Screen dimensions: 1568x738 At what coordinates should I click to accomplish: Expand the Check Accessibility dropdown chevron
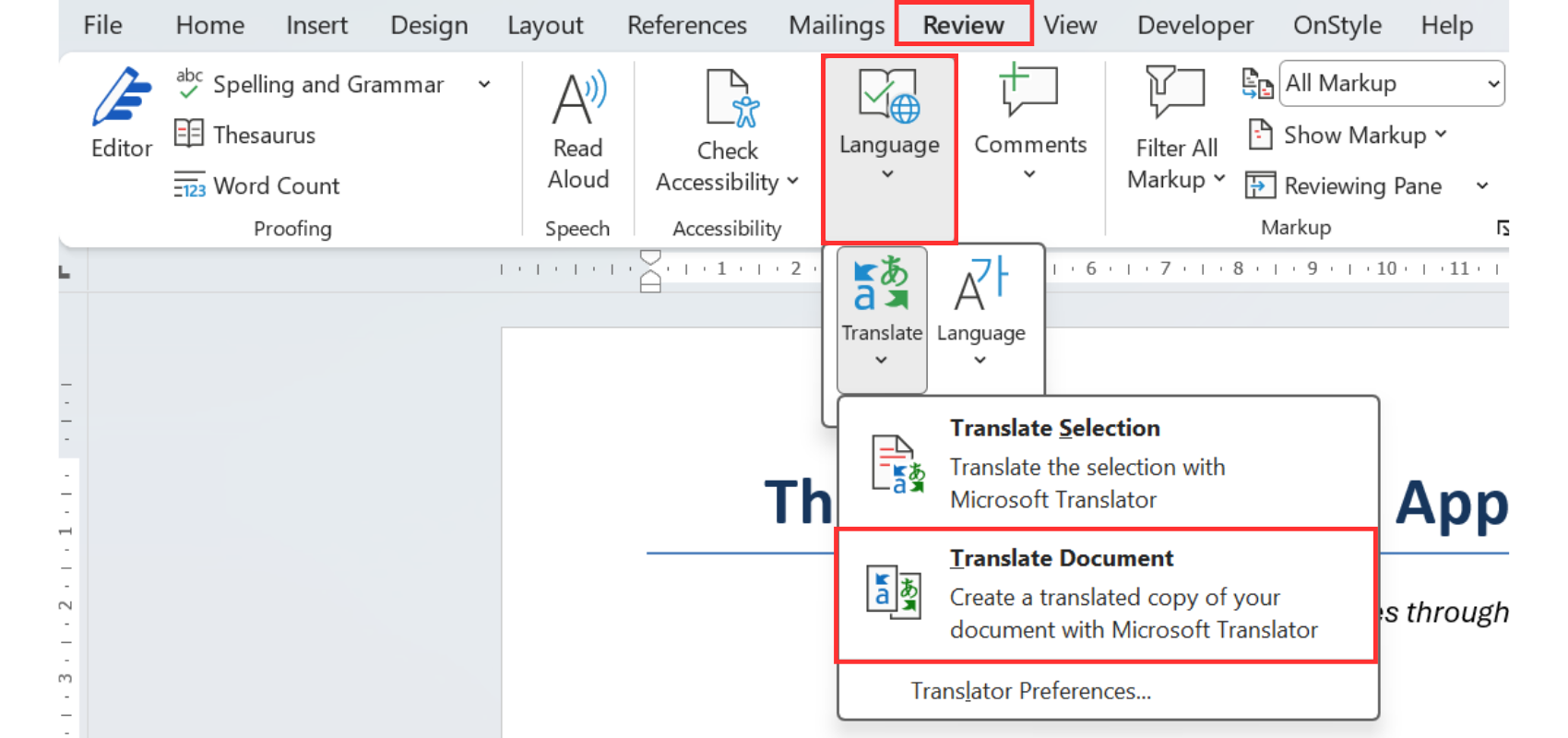coord(793,182)
